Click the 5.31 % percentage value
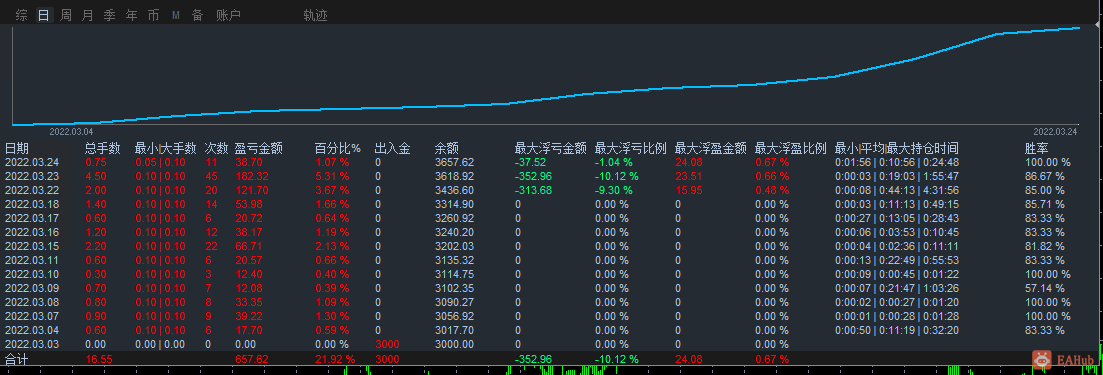 (332, 176)
